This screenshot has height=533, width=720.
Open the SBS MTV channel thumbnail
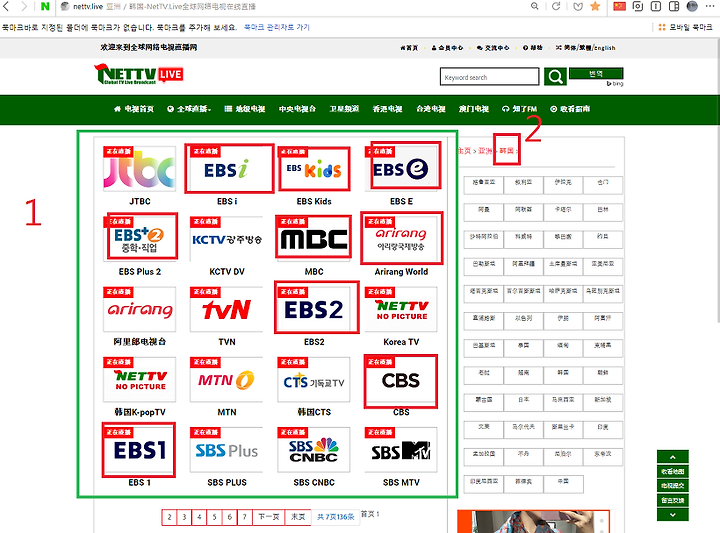[401, 449]
